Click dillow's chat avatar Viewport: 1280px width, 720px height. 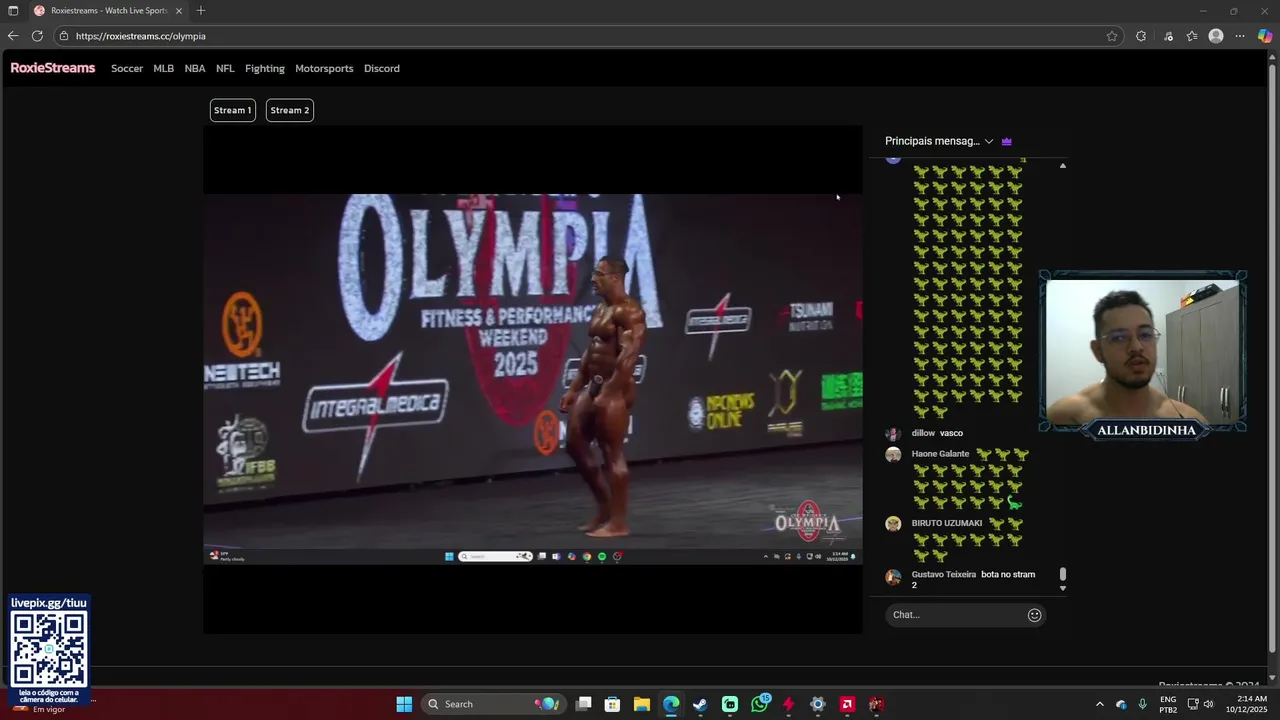pos(893,434)
